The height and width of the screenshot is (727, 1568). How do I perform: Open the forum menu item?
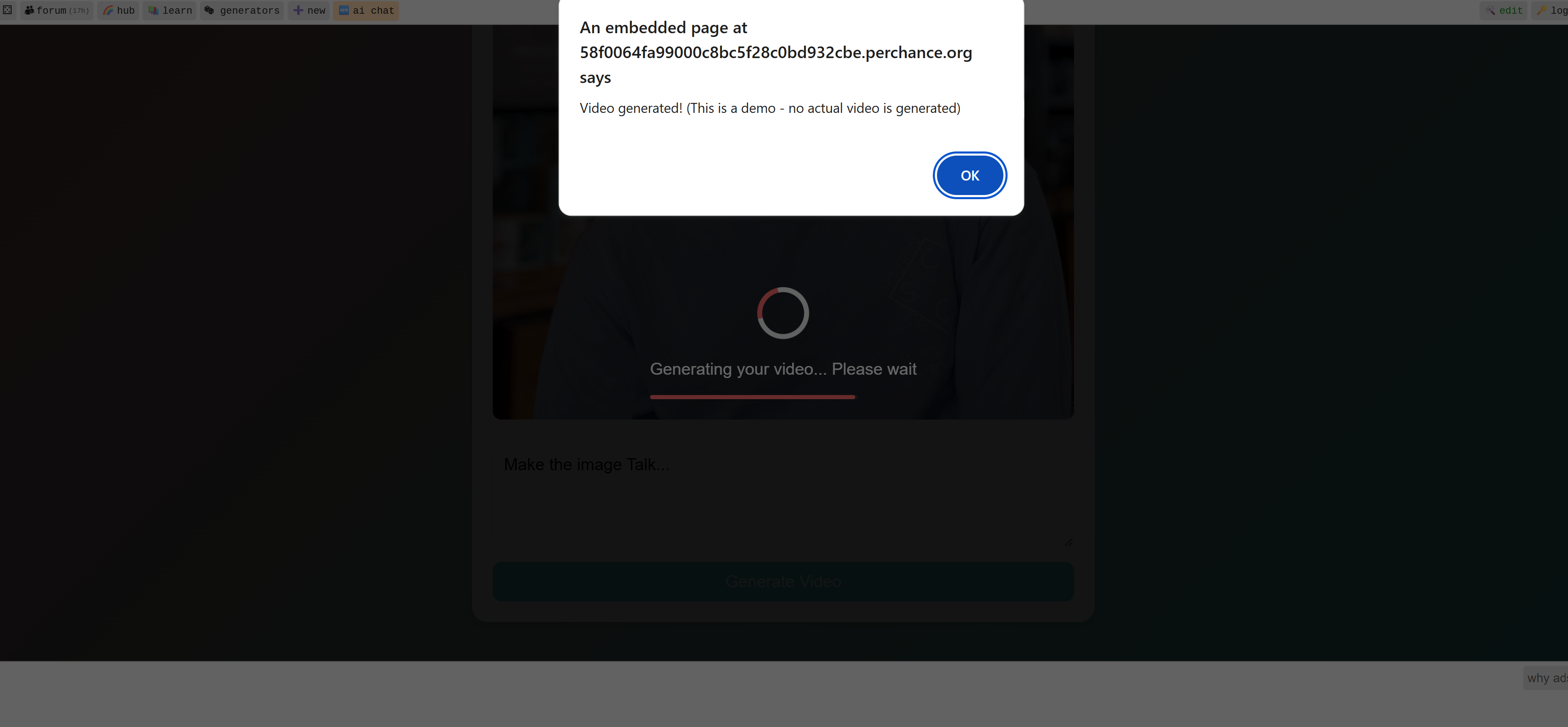point(56,10)
